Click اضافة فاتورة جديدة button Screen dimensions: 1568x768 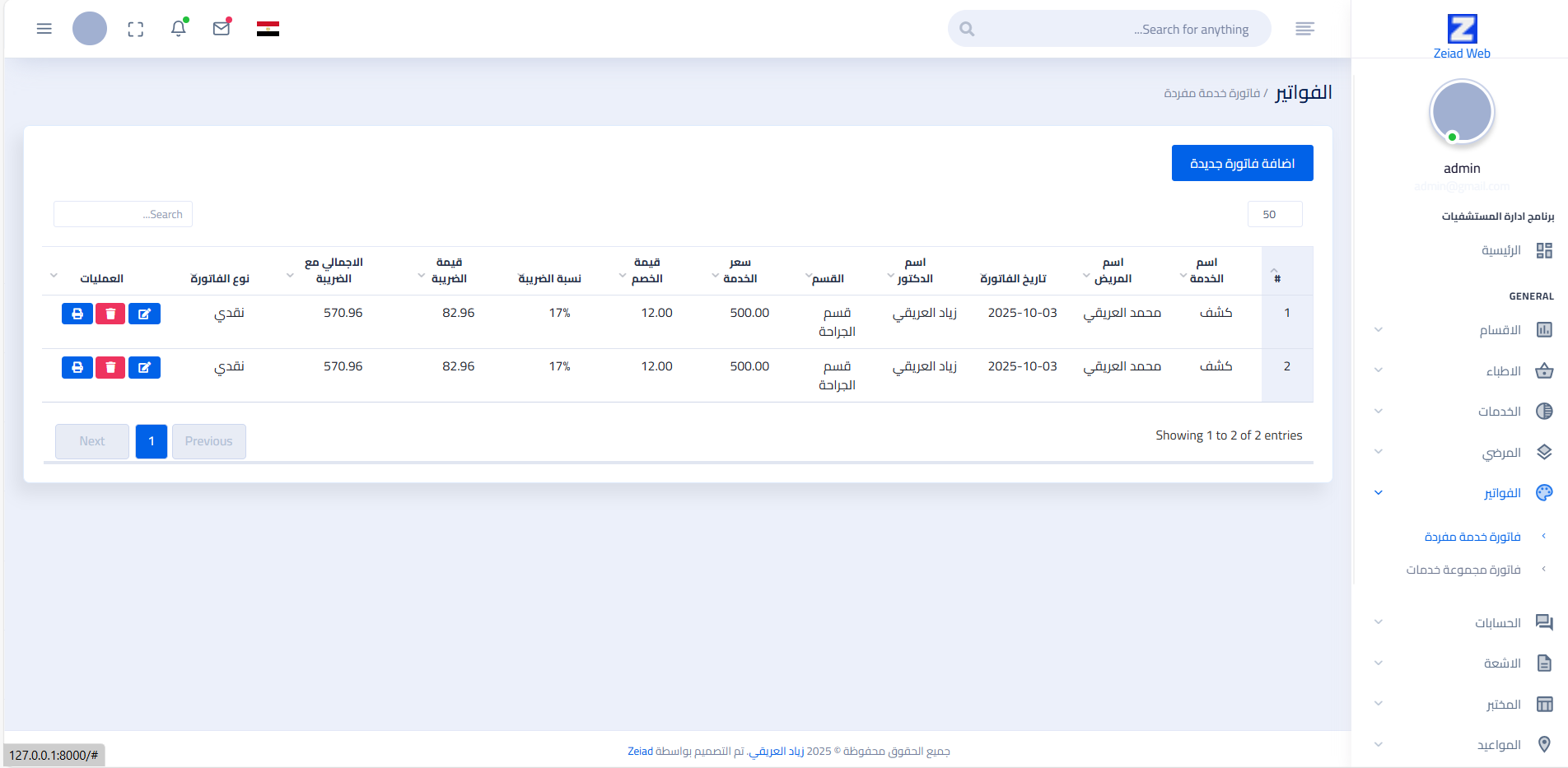1242,163
